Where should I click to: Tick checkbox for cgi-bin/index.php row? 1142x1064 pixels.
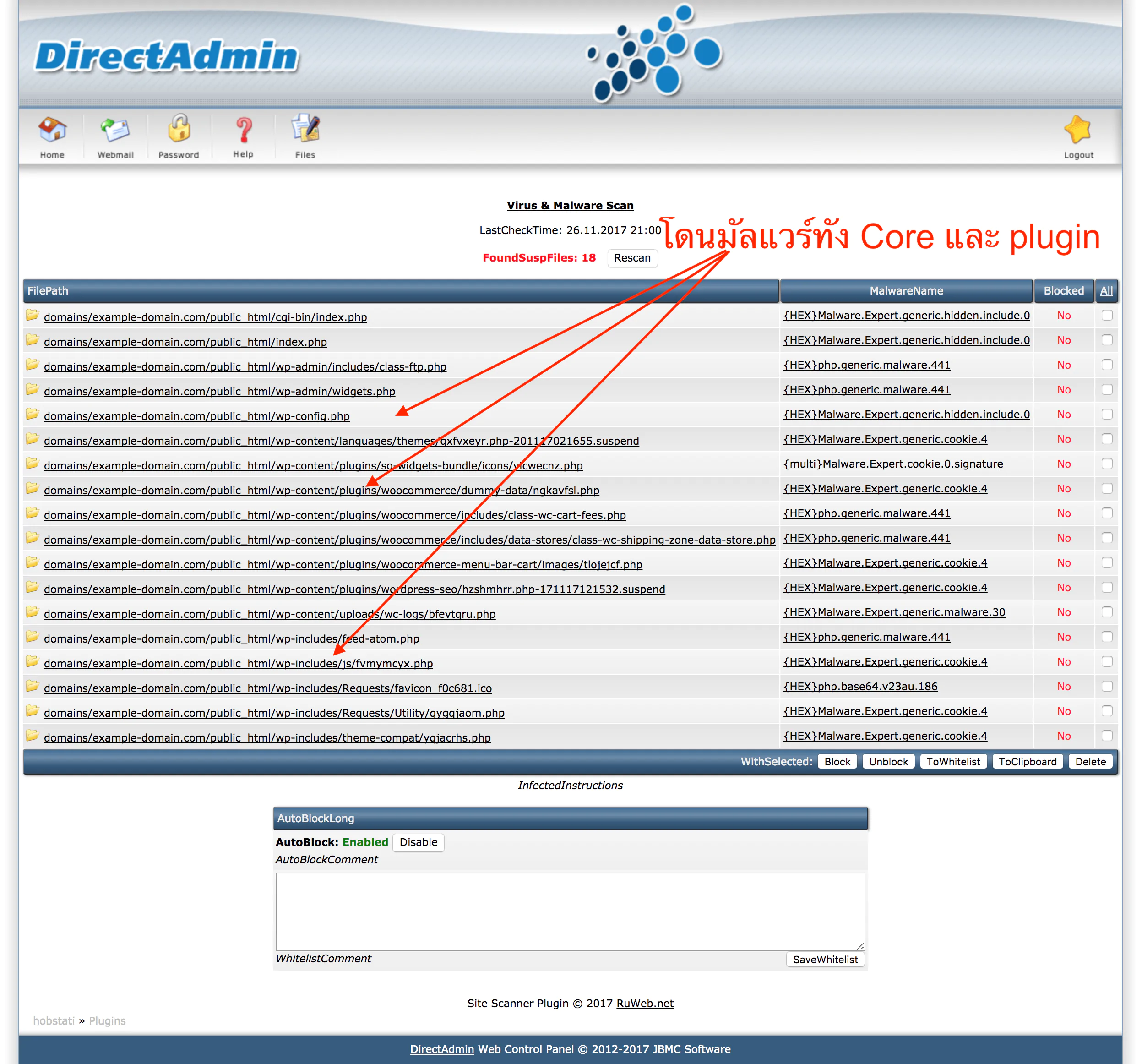click(x=1107, y=316)
